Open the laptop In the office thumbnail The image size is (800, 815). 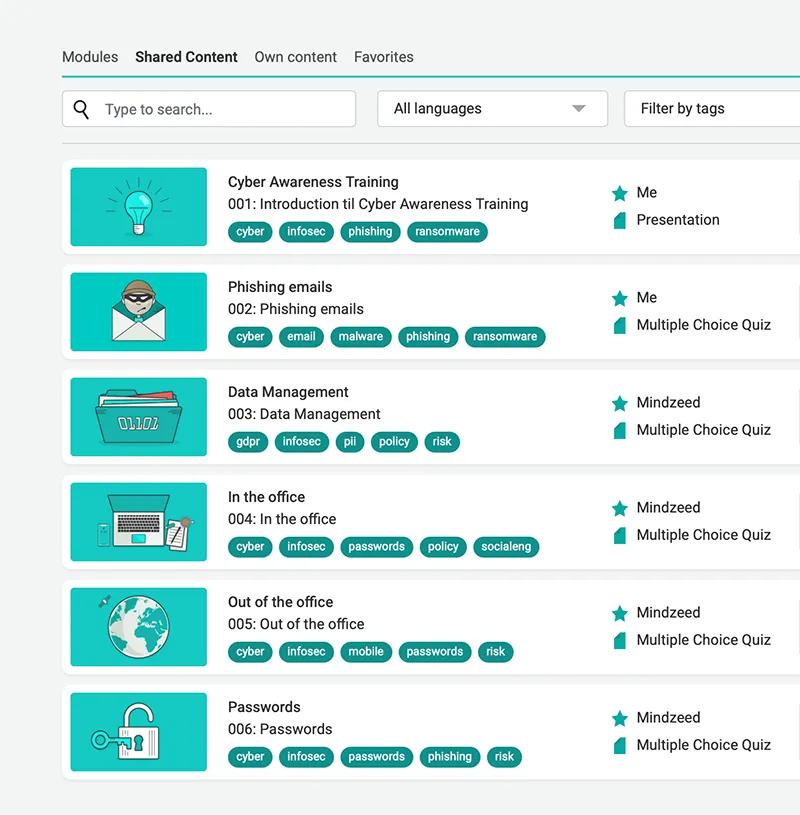[139, 522]
